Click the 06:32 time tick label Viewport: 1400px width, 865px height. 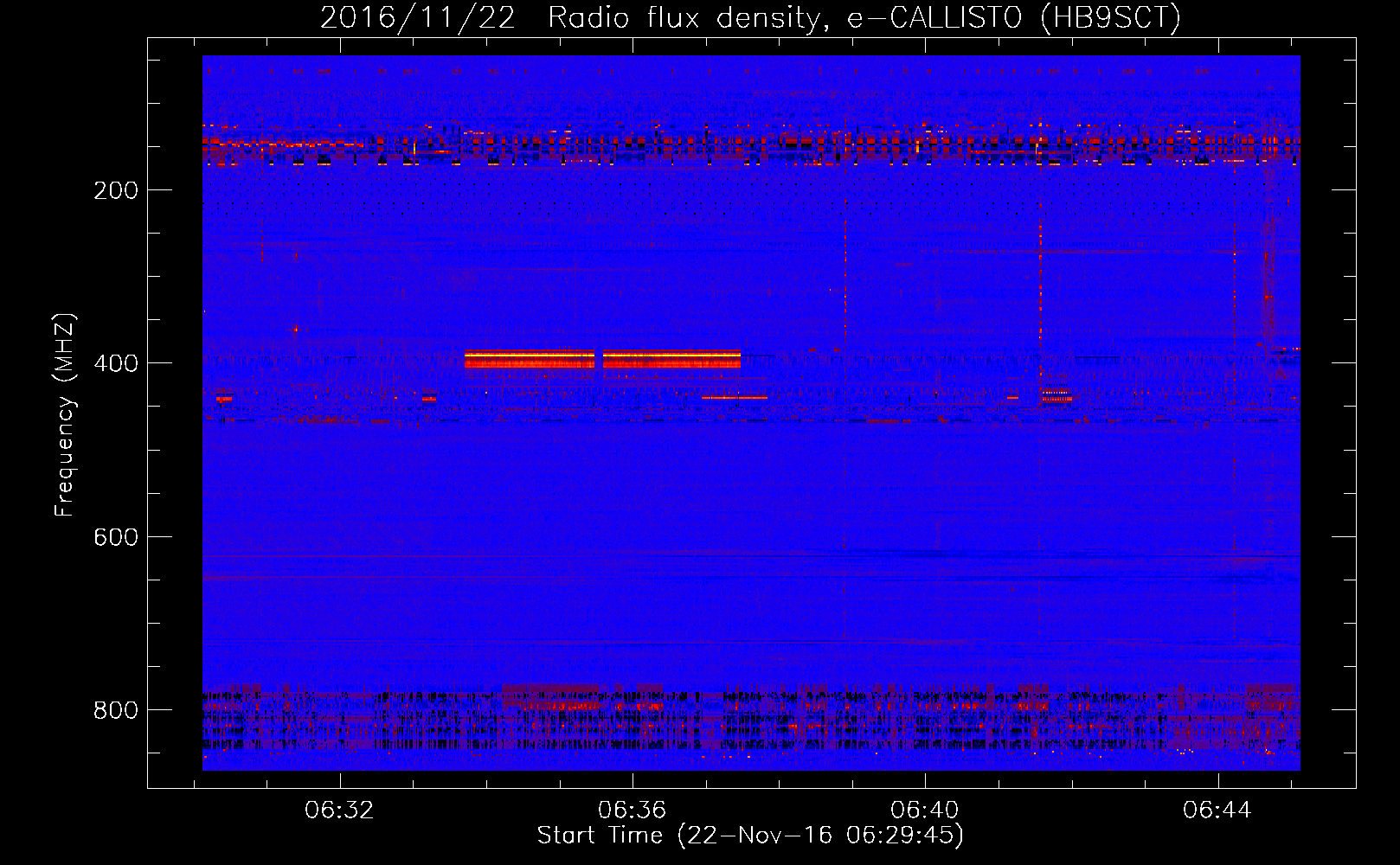339,810
